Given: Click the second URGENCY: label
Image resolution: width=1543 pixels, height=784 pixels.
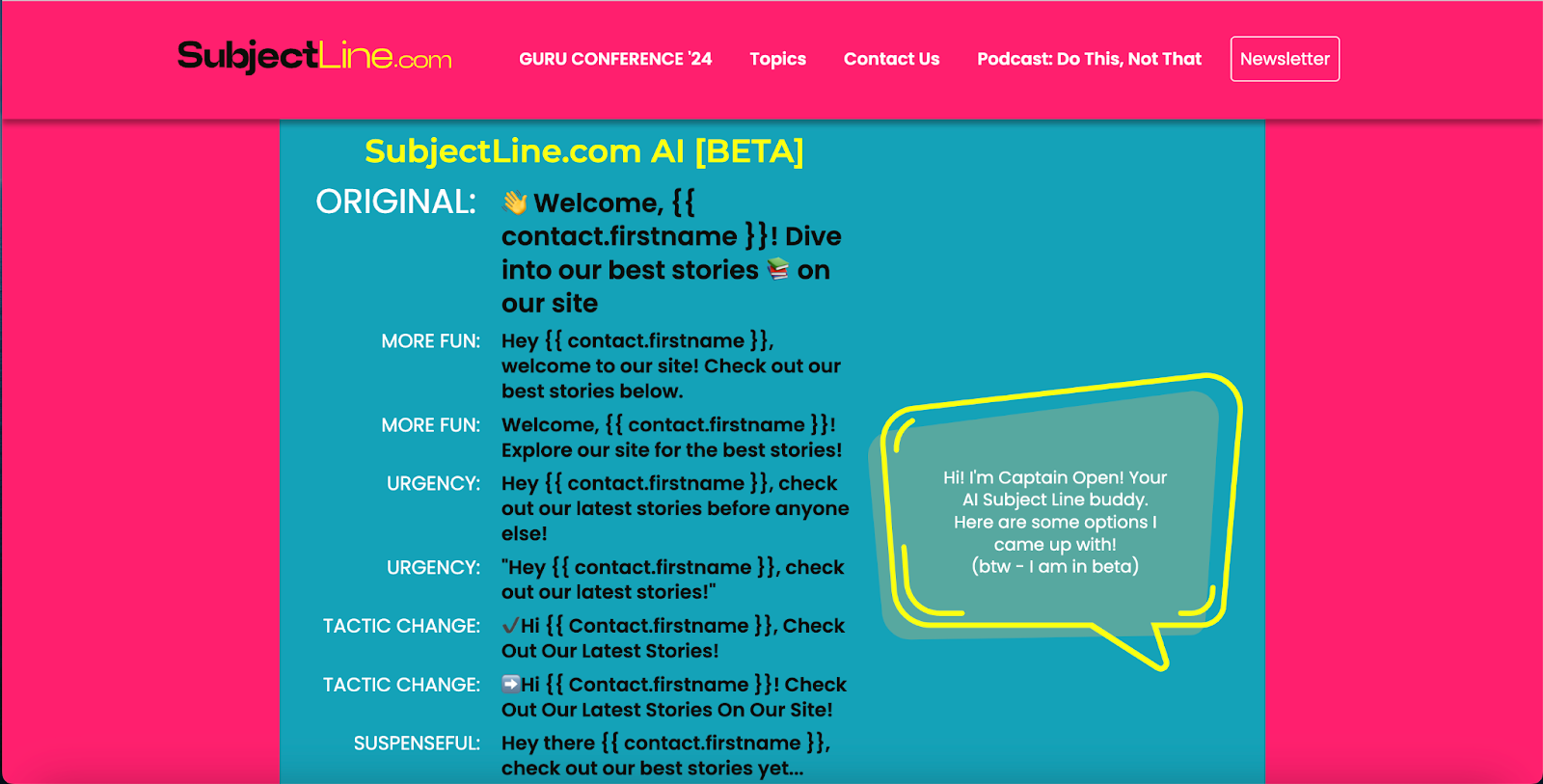Looking at the screenshot, I should pyautogui.click(x=433, y=568).
